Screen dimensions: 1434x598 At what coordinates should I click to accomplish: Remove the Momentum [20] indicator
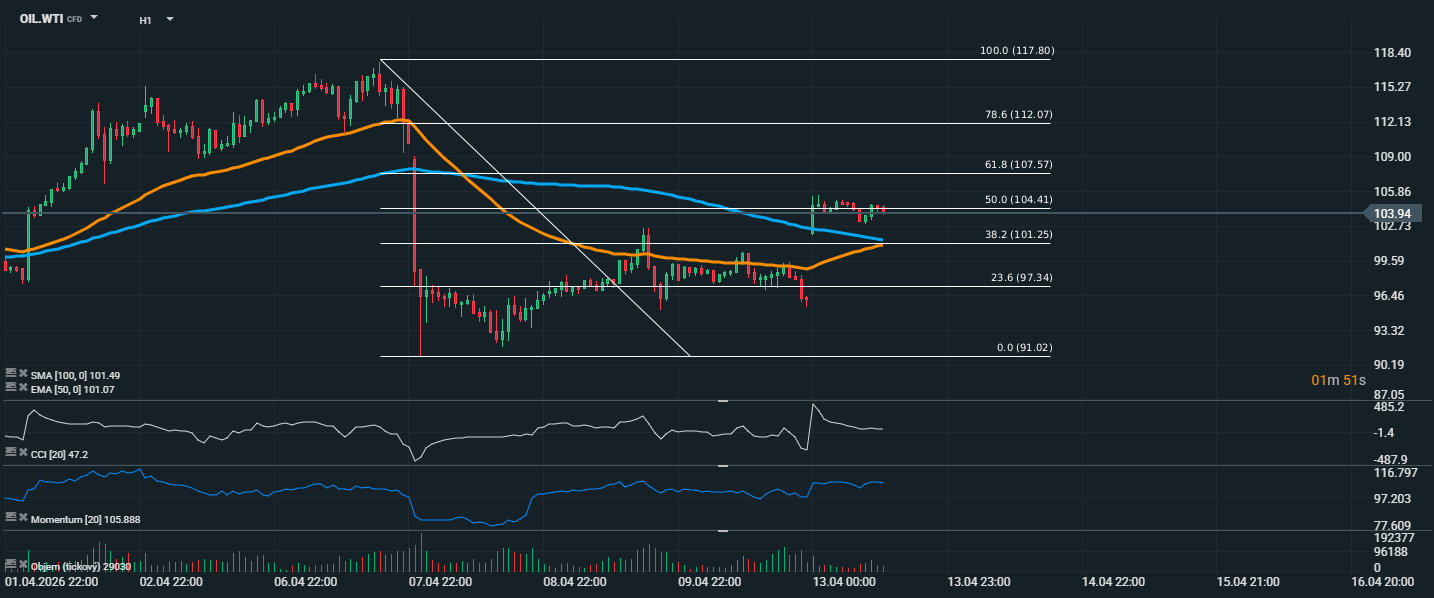(x=24, y=518)
